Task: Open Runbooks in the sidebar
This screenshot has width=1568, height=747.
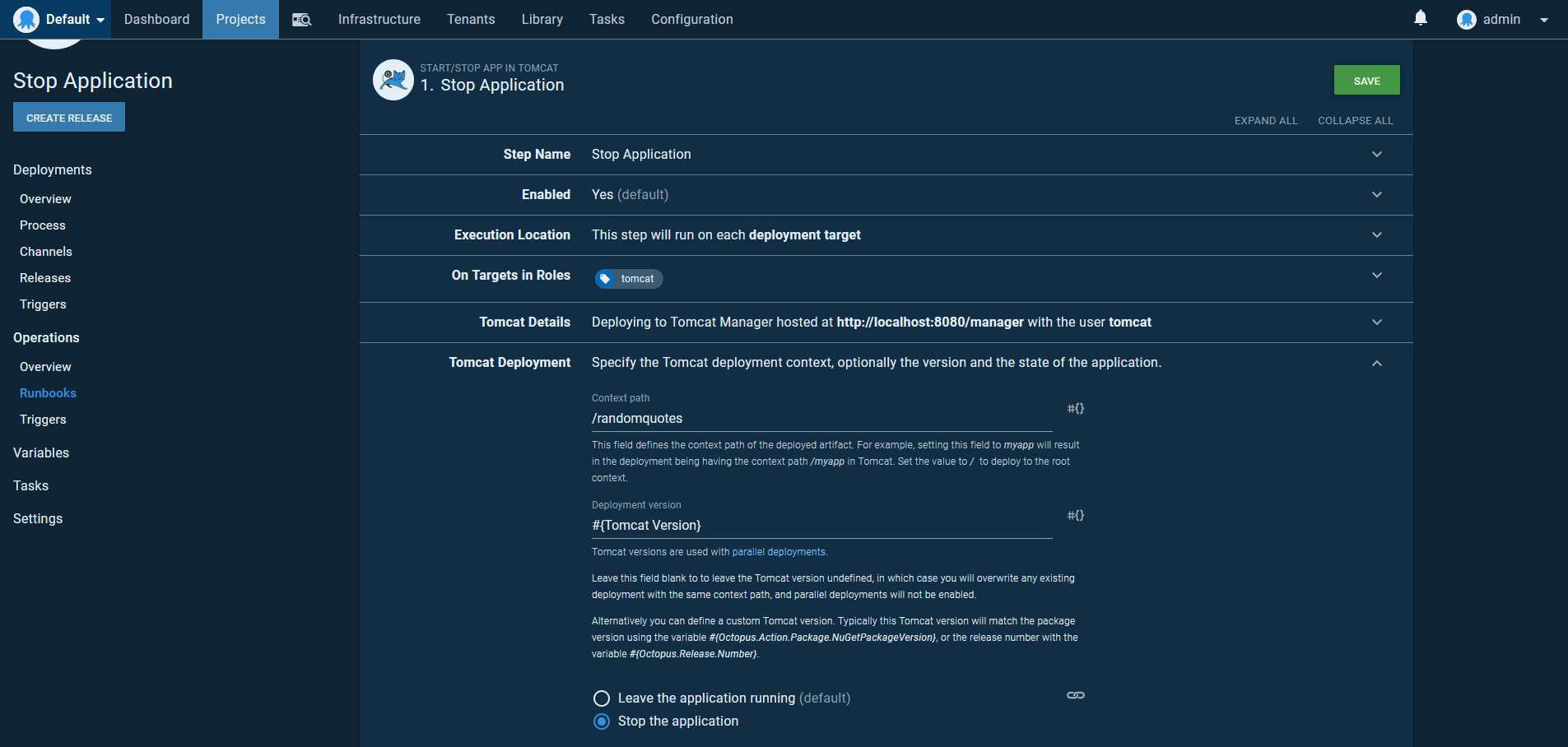Action: point(48,393)
